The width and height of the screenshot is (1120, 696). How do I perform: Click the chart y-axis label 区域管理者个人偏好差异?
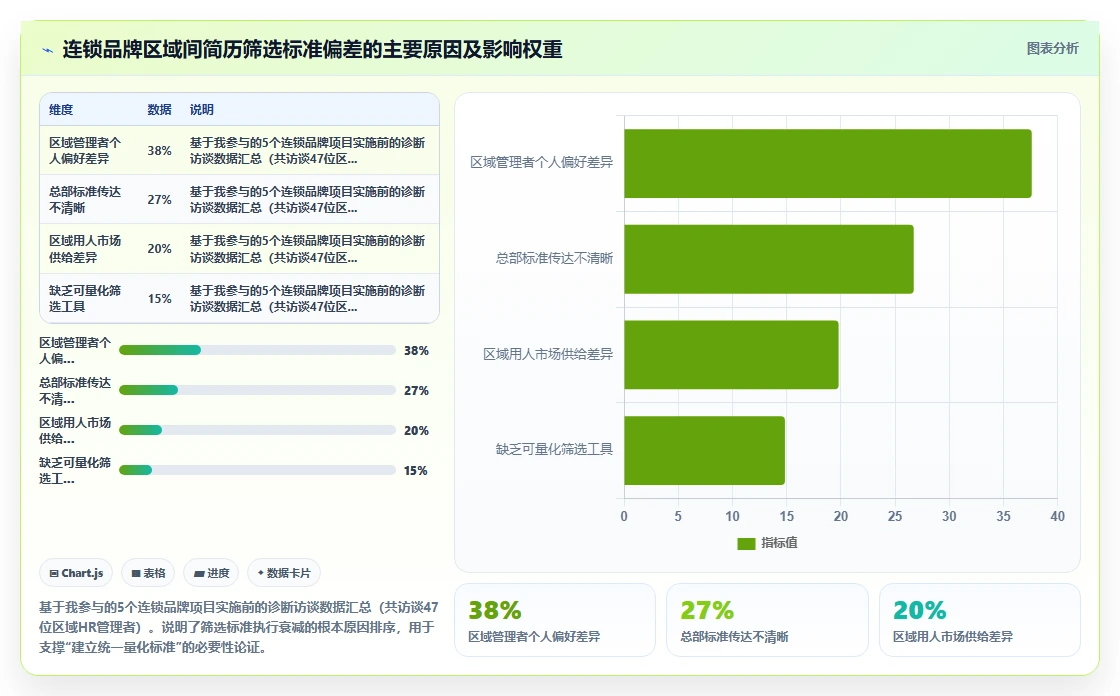tap(541, 163)
